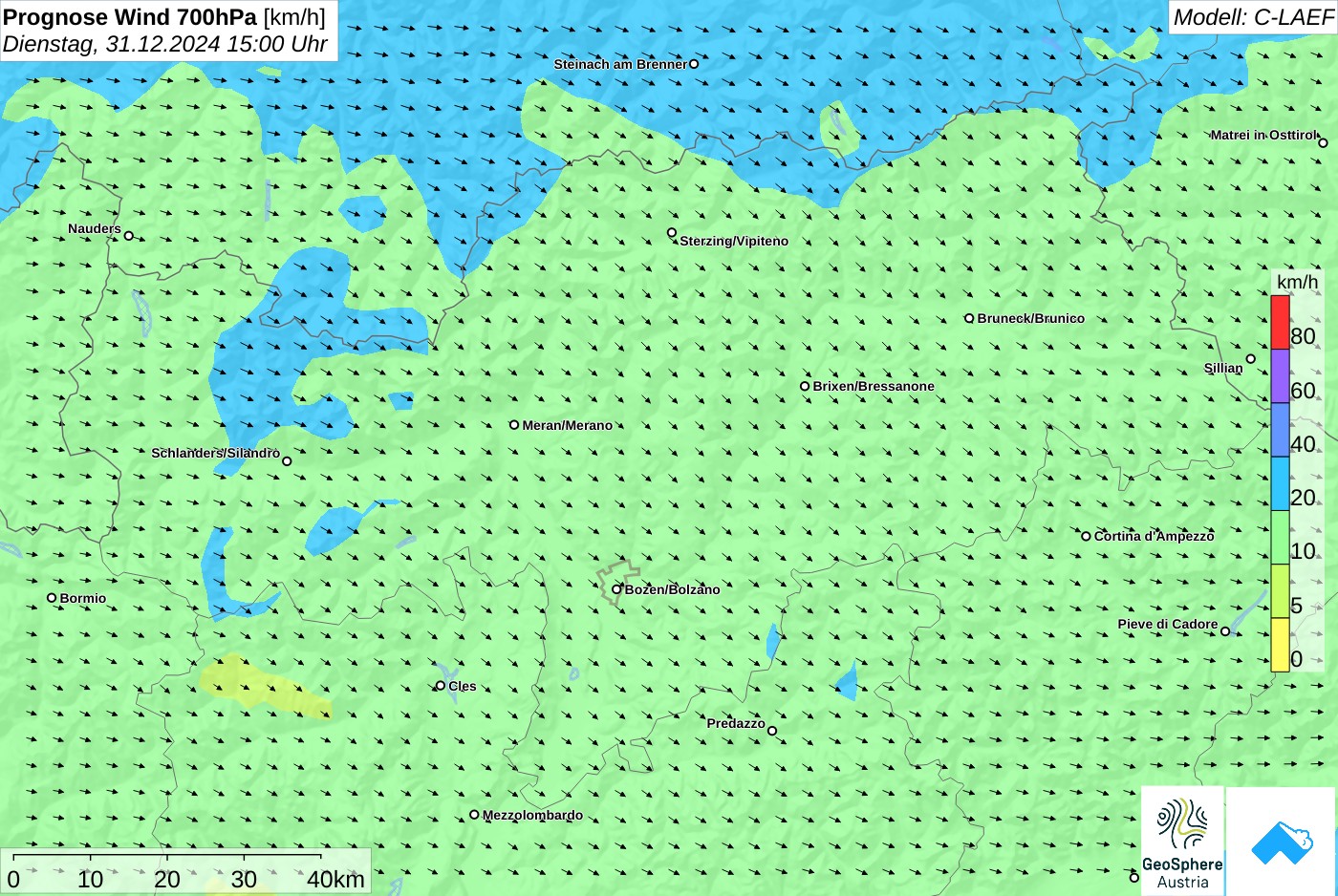This screenshot has height=896, width=1338.
Task: Click the lime 5 km/h legend color
Action: click(x=1280, y=591)
